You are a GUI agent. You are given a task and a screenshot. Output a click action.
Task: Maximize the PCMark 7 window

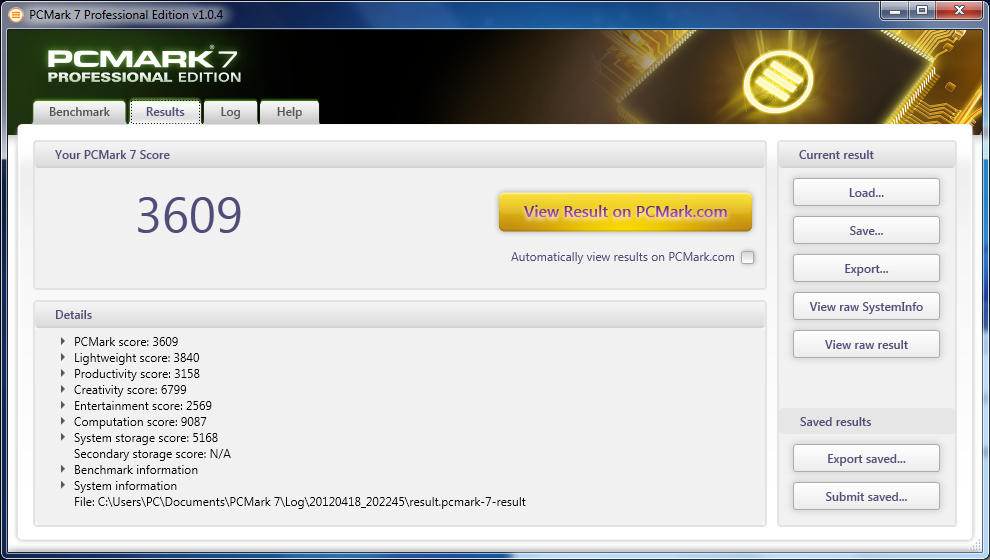(x=922, y=11)
